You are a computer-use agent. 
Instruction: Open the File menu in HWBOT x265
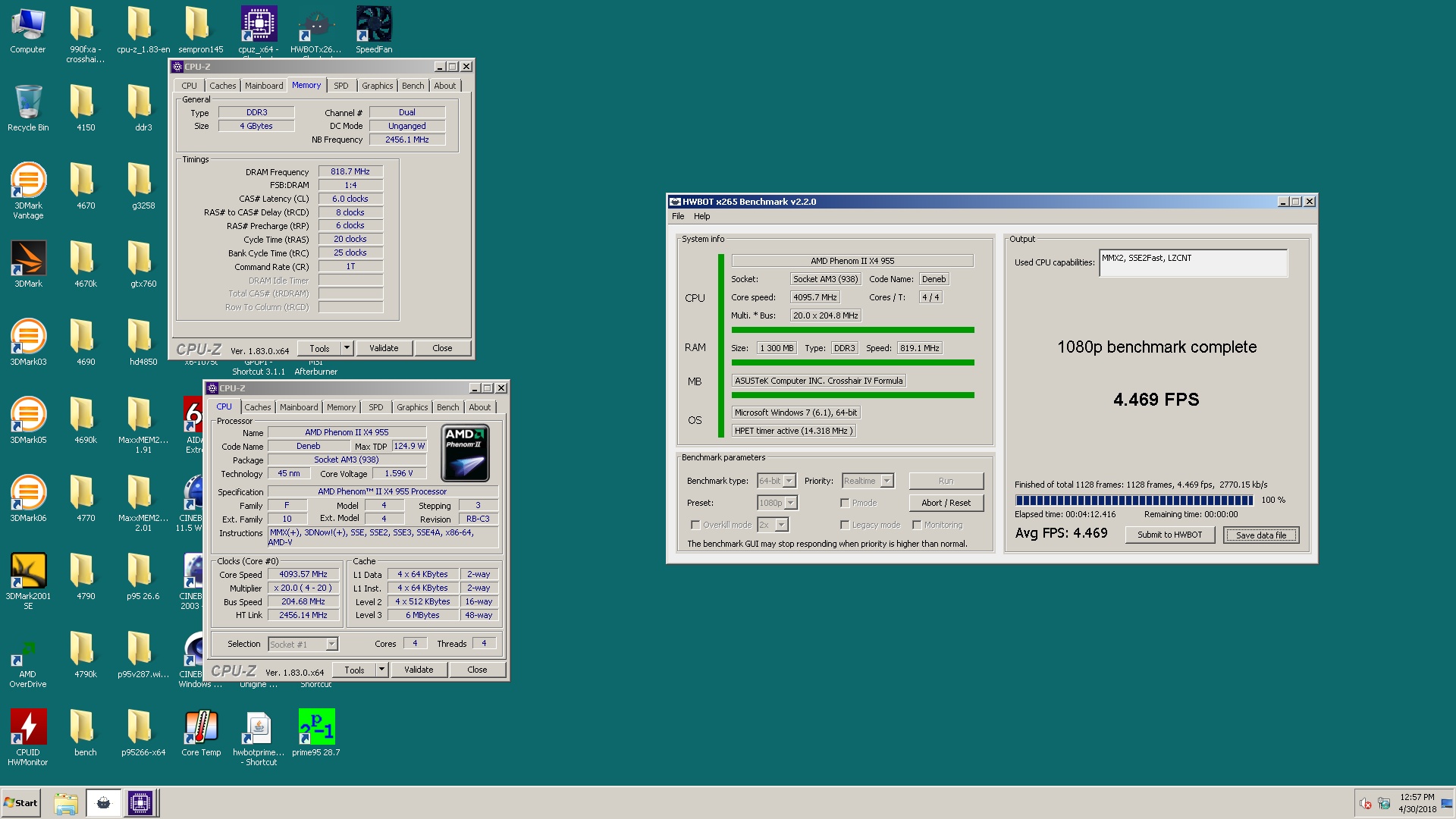pyautogui.click(x=678, y=216)
